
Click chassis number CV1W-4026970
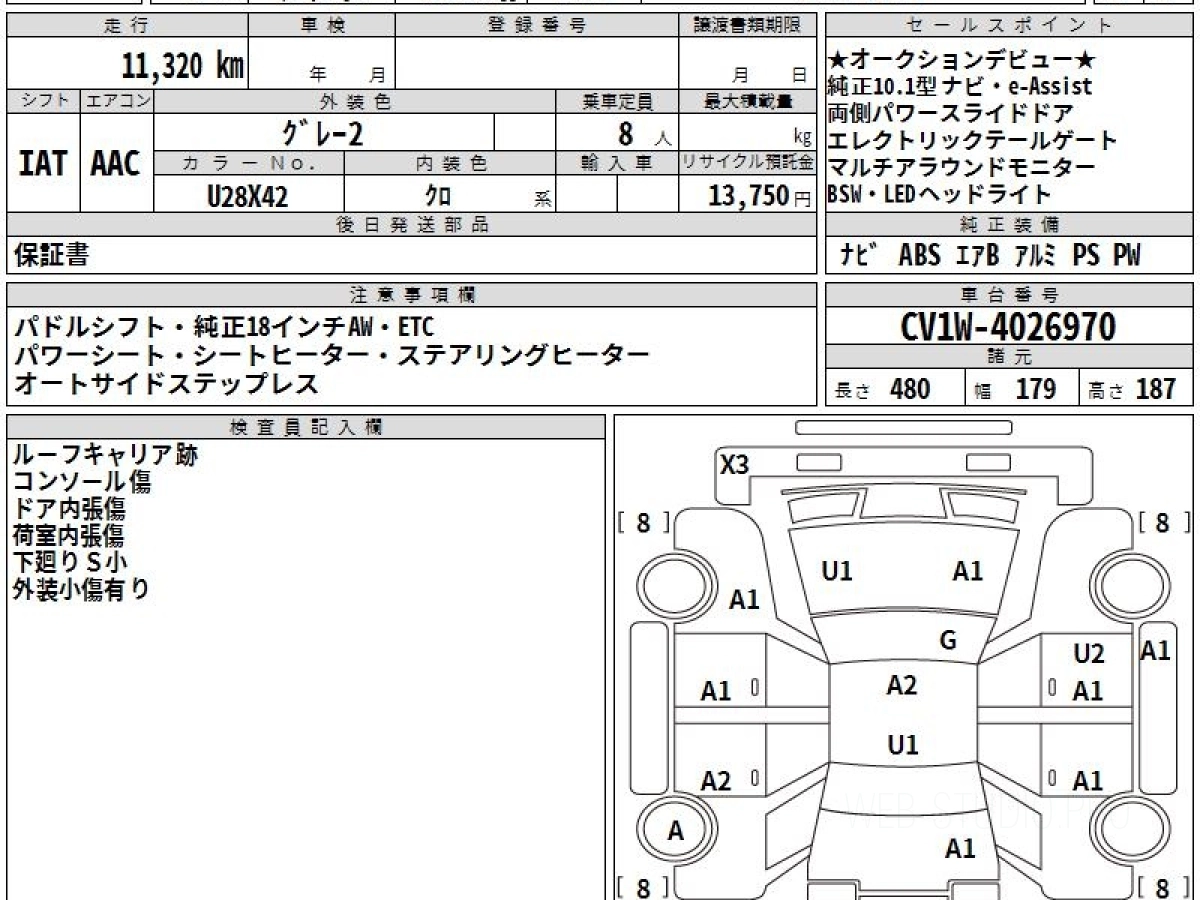click(x=1008, y=326)
